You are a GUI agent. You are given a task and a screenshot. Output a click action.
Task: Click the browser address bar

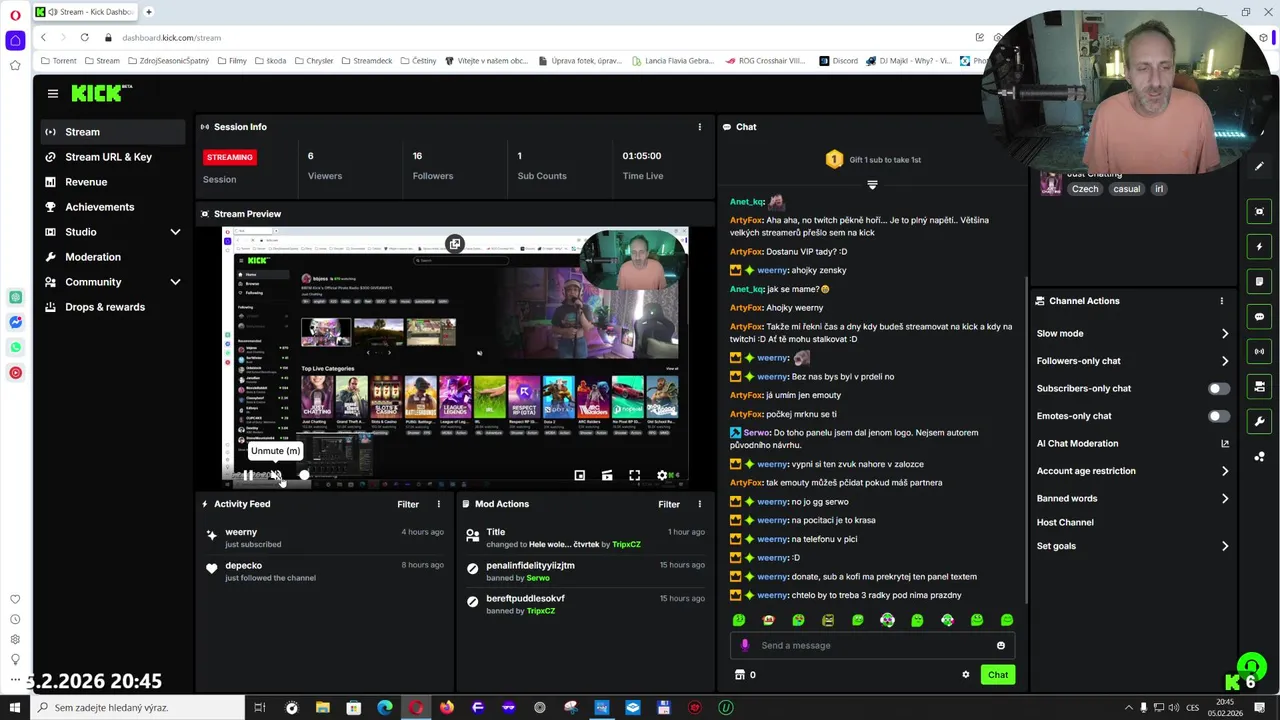[540, 38]
